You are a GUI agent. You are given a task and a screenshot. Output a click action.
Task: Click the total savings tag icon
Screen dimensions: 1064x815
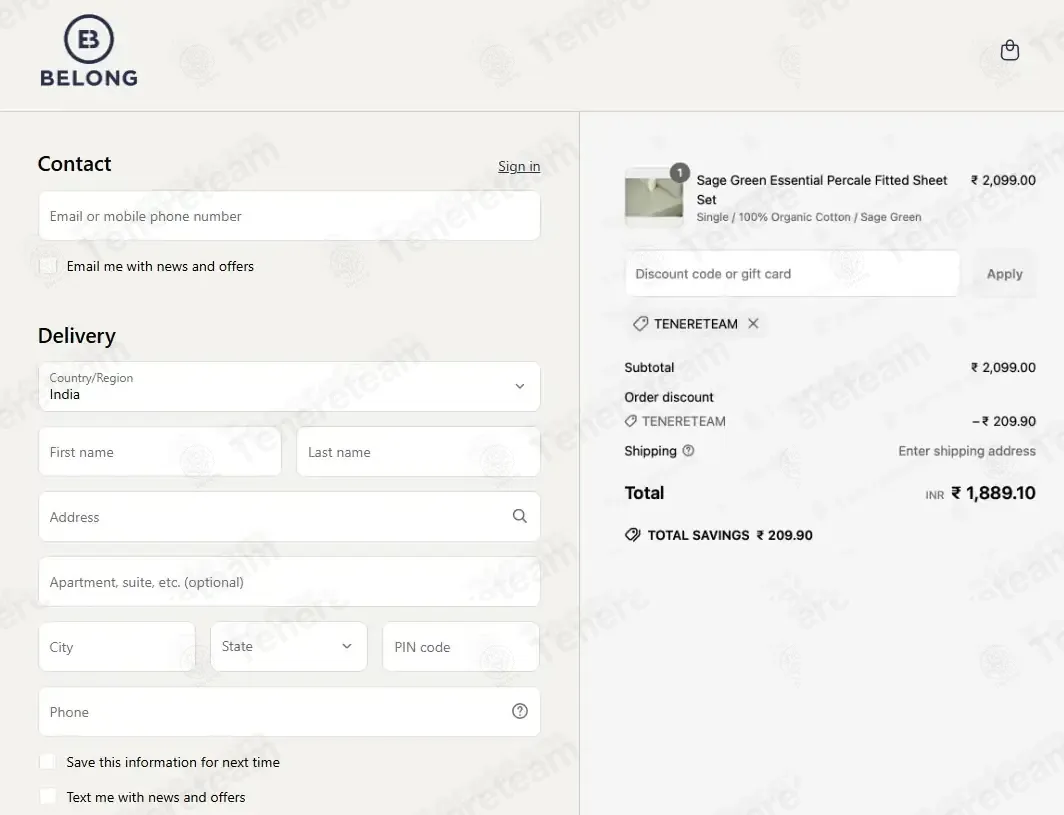pyautogui.click(x=632, y=535)
